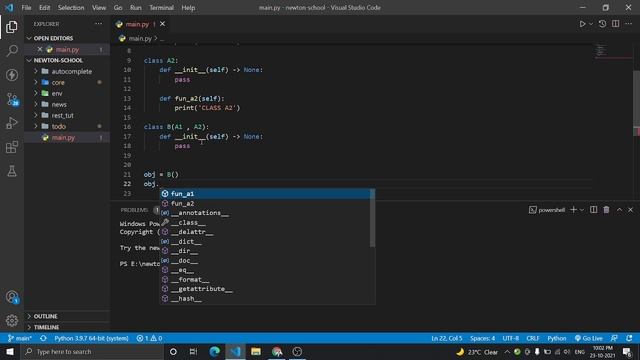Split the editor right
The width and height of the screenshot is (640, 360).
[x=616, y=24]
